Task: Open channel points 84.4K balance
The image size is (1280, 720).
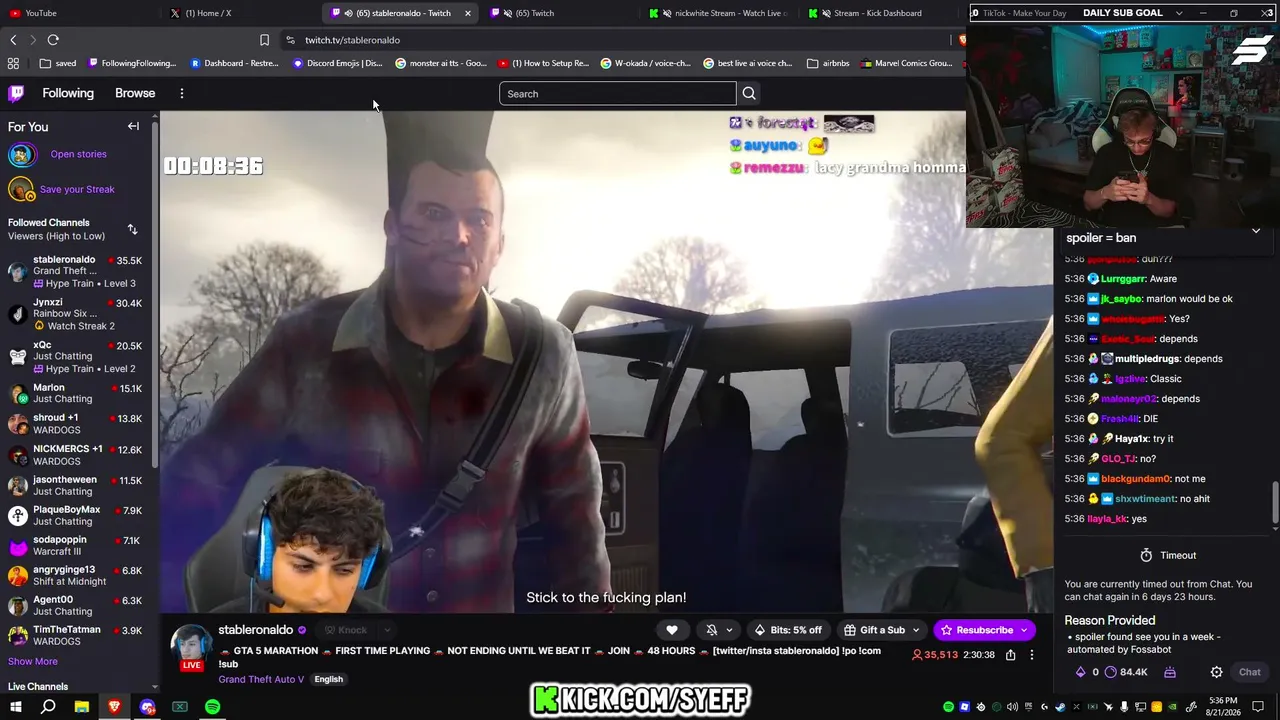Action: tap(1126, 672)
